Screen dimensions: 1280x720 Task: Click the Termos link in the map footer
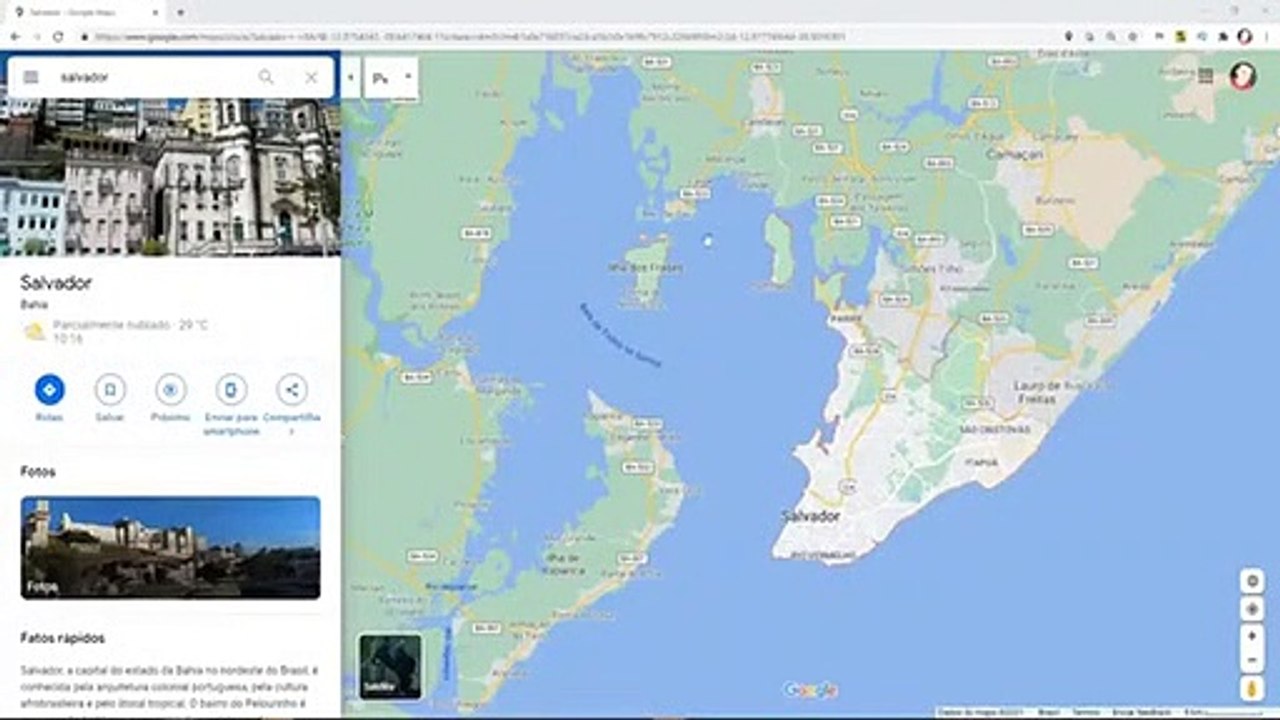(x=1085, y=713)
